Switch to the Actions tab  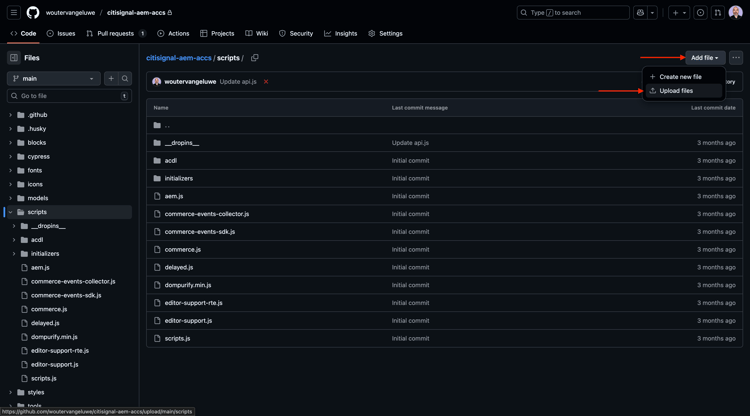[173, 33]
